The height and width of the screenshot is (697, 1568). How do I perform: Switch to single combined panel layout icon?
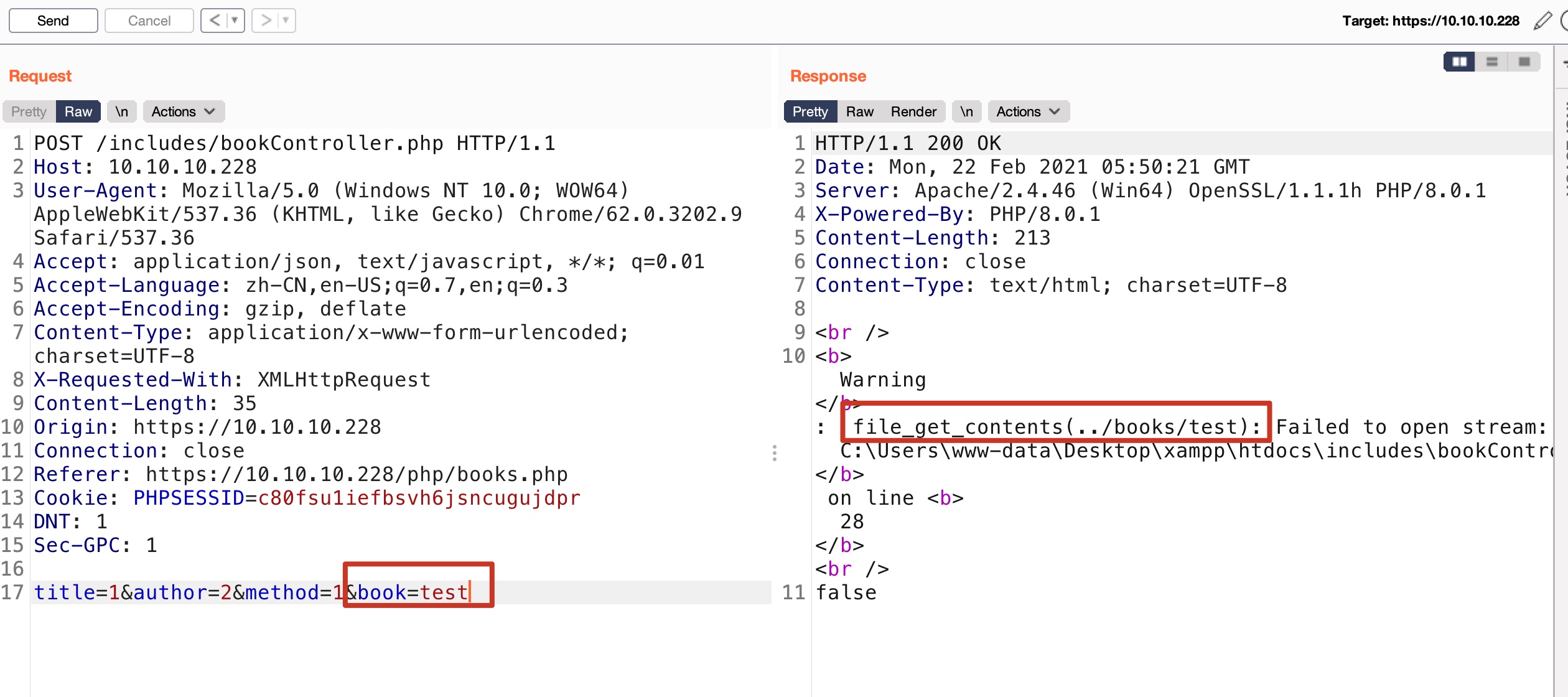[1524, 62]
